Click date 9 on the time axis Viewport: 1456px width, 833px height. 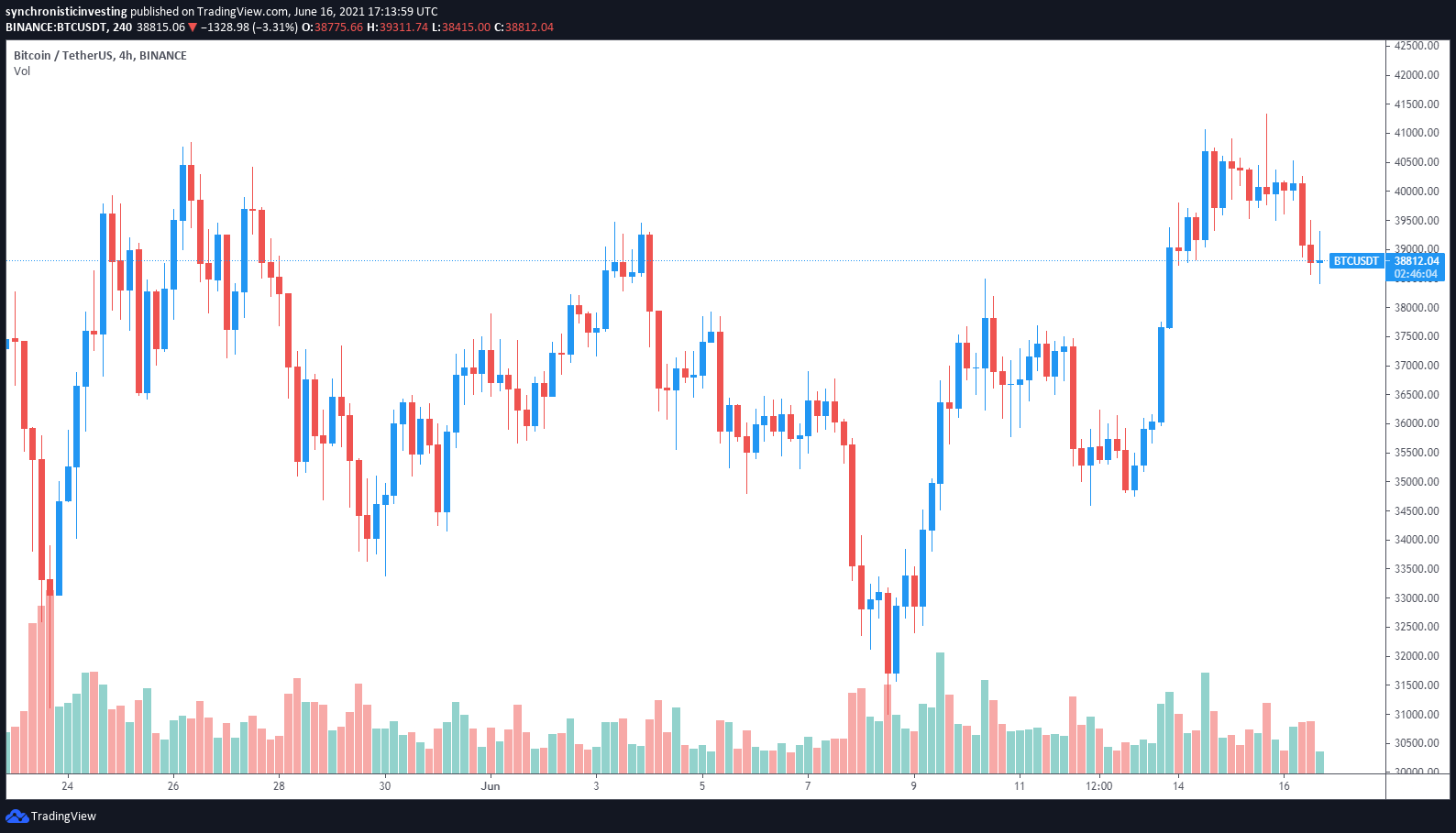click(913, 786)
